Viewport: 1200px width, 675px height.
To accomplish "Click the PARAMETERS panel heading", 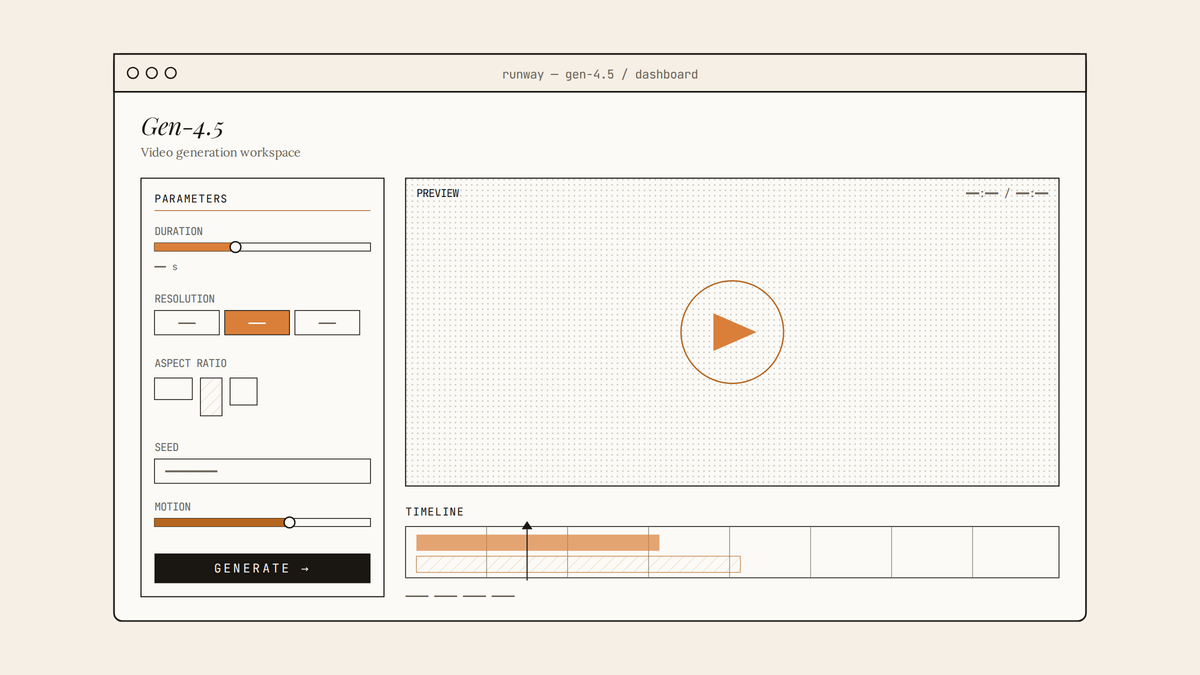I will pos(191,199).
